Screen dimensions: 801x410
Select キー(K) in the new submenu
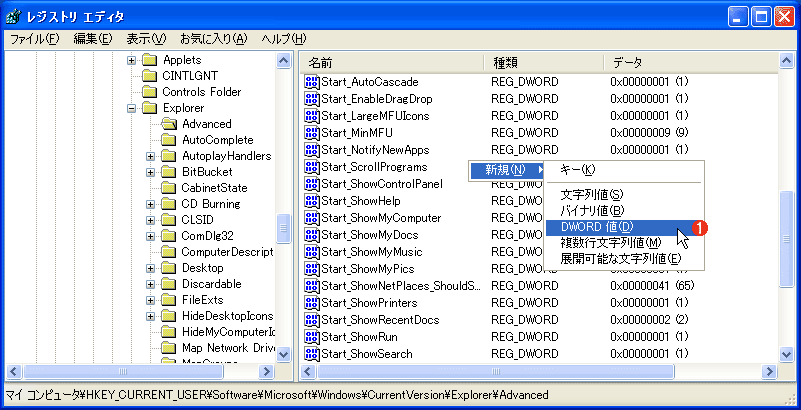pyautogui.click(x=577, y=171)
